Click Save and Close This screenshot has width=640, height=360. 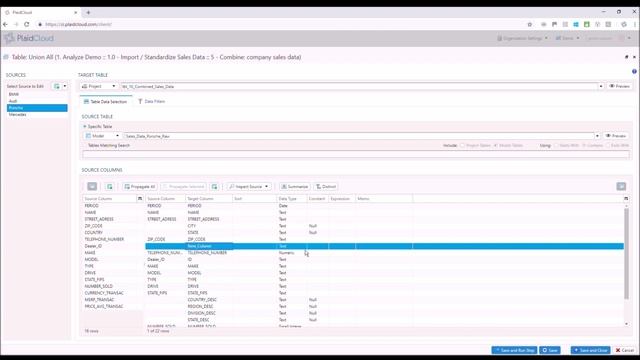[591, 350]
